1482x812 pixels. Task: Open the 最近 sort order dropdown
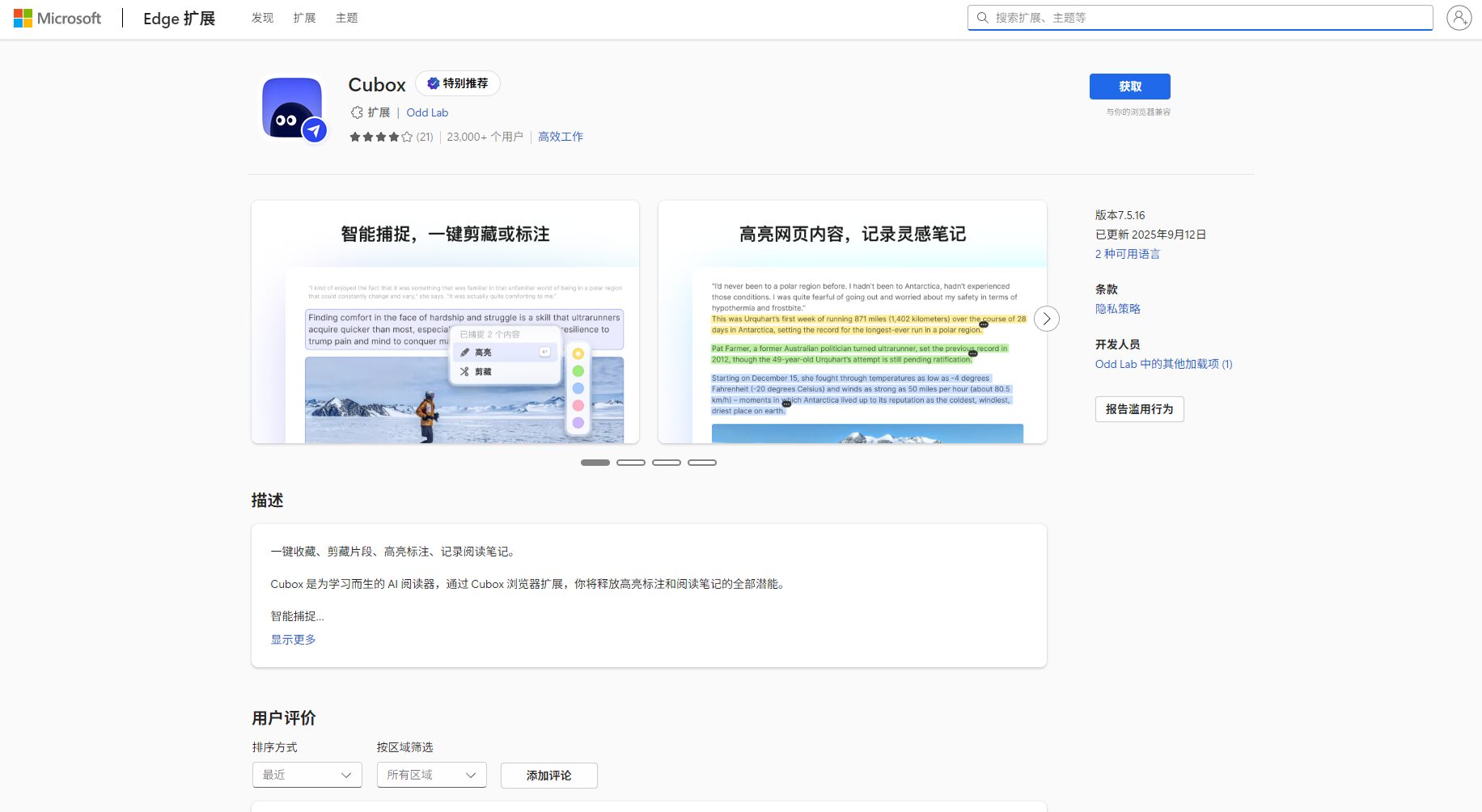(307, 775)
